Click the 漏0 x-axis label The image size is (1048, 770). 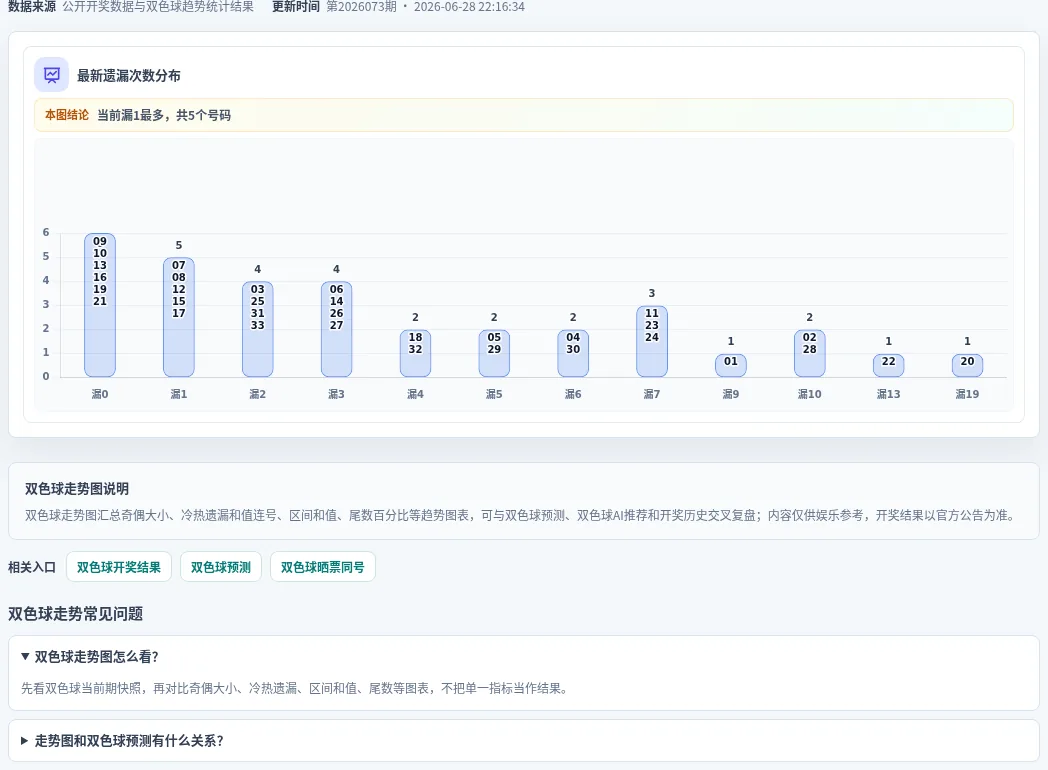click(x=100, y=394)
